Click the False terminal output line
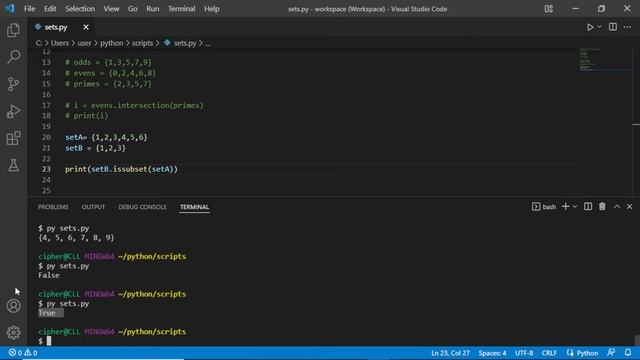Viewport: 640px width, 360px height. click(x=49, y=276)
